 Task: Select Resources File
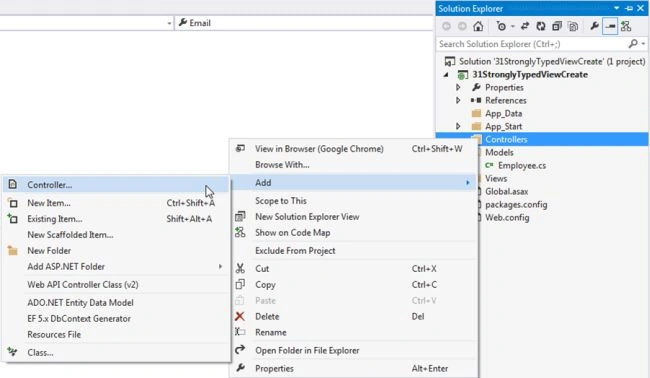point(116,334)
